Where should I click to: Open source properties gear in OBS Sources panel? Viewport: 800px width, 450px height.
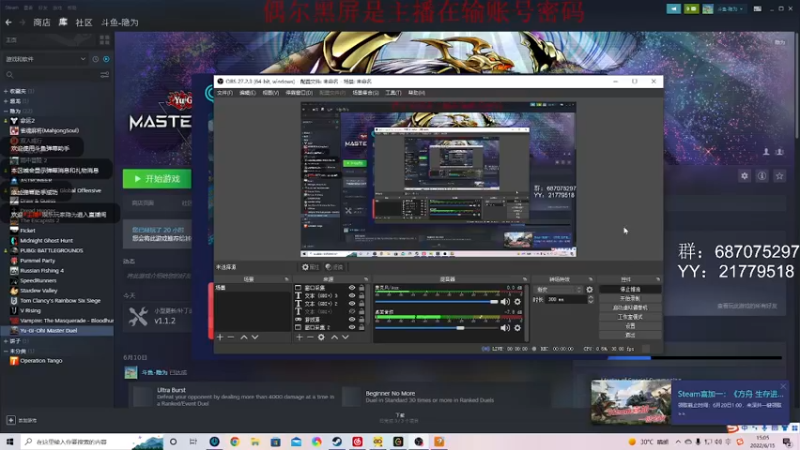click(x=321, y=337)
